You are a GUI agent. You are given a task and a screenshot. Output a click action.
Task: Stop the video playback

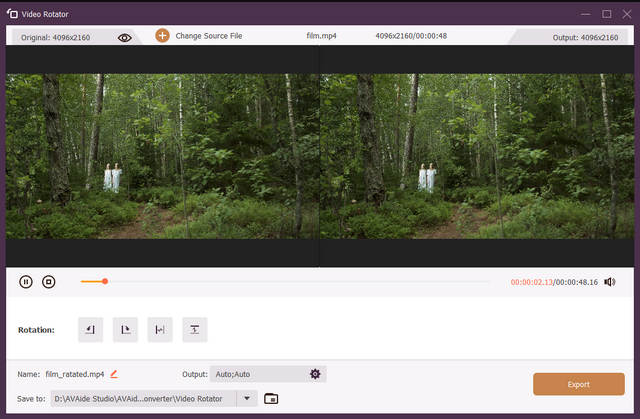48,282
